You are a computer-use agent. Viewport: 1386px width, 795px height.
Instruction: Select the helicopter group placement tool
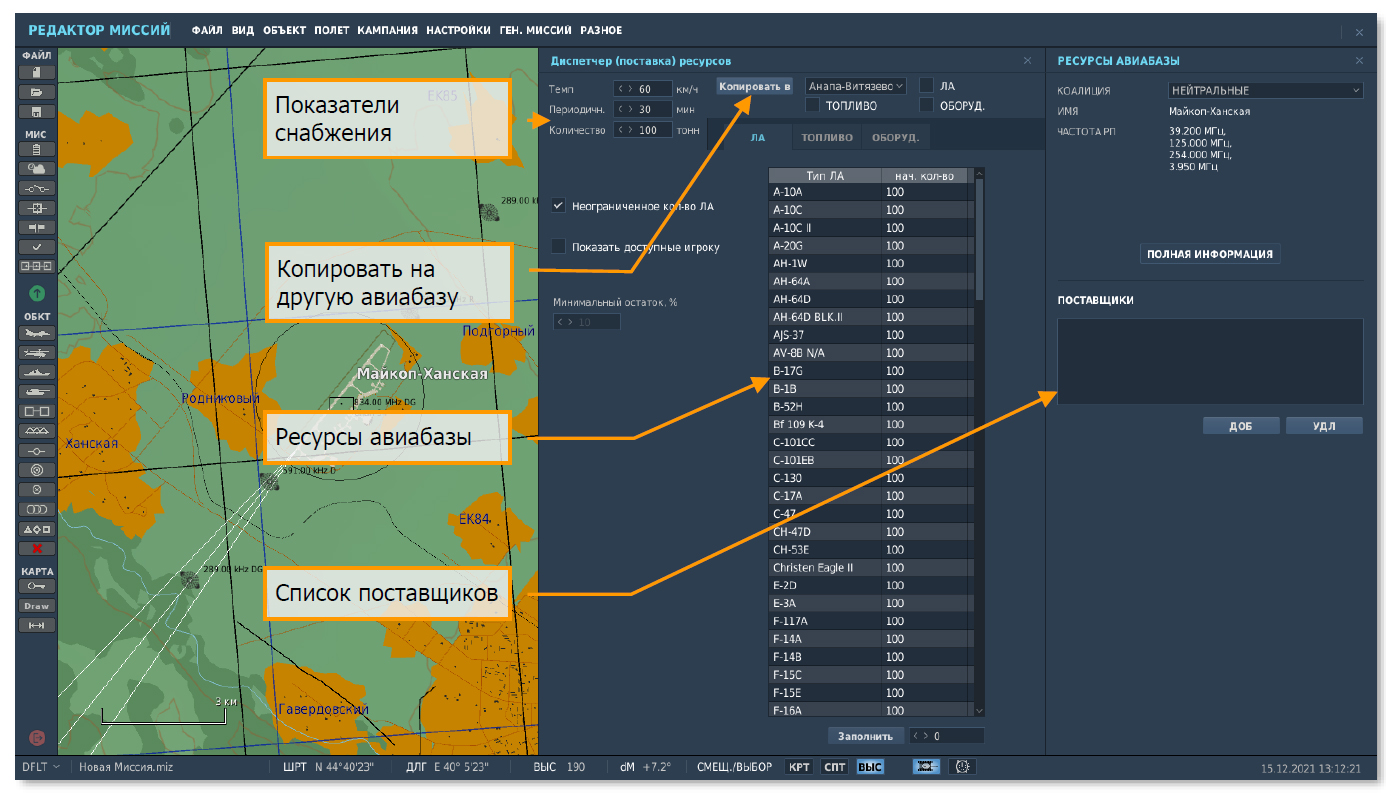[37, 353]
